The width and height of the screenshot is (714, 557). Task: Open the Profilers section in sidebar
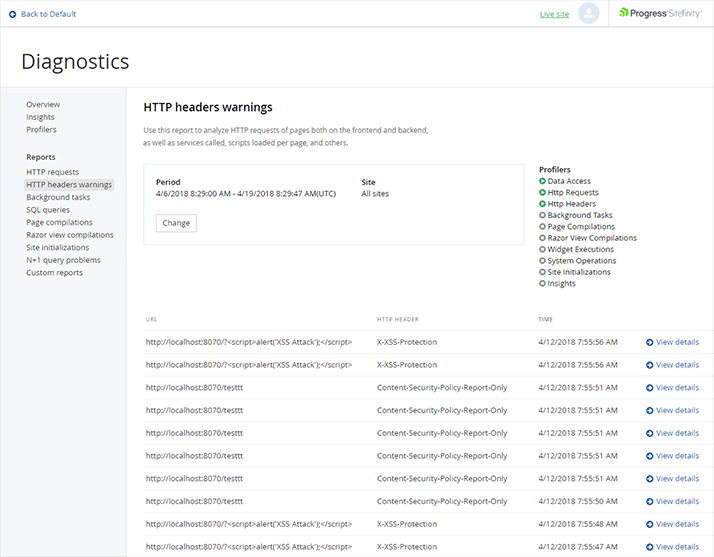(41, 129)
